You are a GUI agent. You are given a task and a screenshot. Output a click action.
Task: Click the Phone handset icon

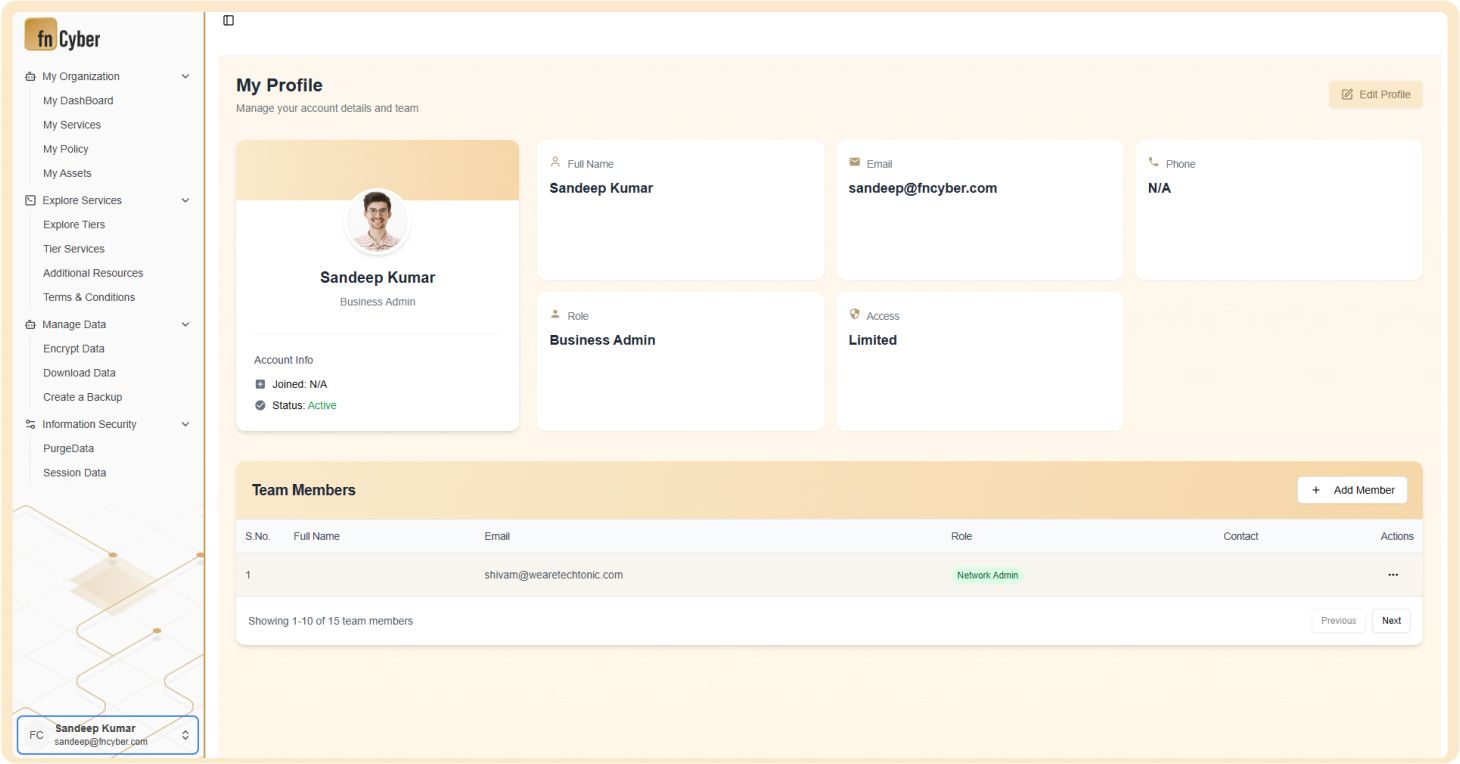click(1153, 161)
